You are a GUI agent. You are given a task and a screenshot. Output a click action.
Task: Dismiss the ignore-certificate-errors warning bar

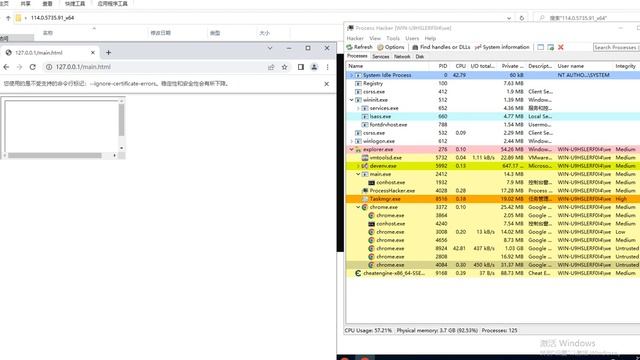pos(327,84)
